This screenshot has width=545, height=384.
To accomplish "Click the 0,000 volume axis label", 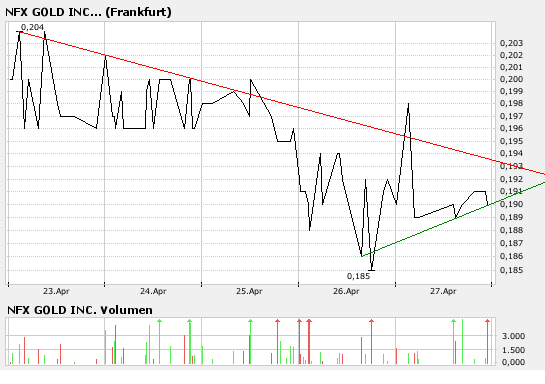I will click(513, 362).
